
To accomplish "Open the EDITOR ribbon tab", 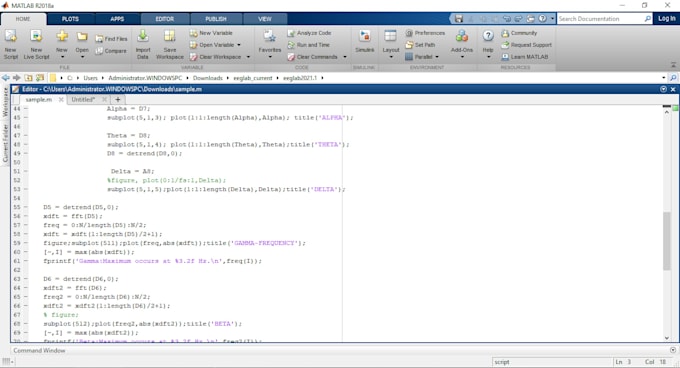I will [165, 19].
